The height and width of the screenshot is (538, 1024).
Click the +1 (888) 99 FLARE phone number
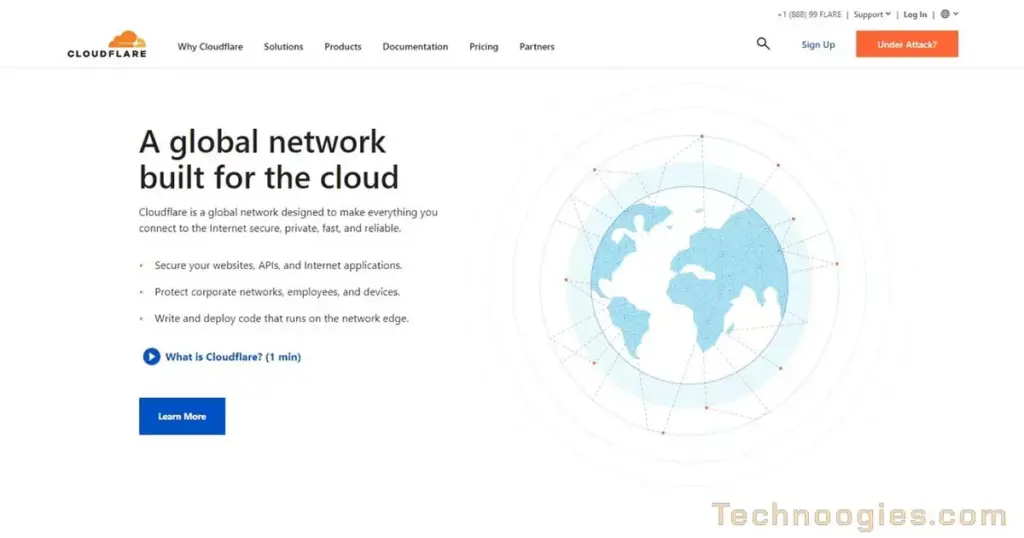click(x=809, y=14)
